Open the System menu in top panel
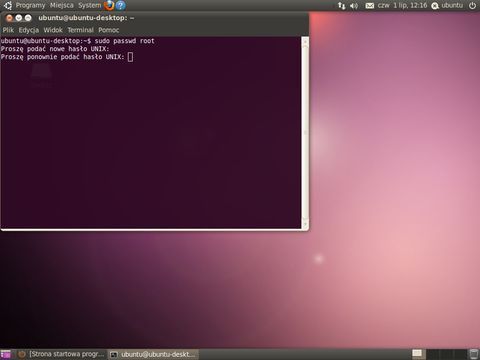This screenshot has width=480, height=360. (x=89, y=5)
